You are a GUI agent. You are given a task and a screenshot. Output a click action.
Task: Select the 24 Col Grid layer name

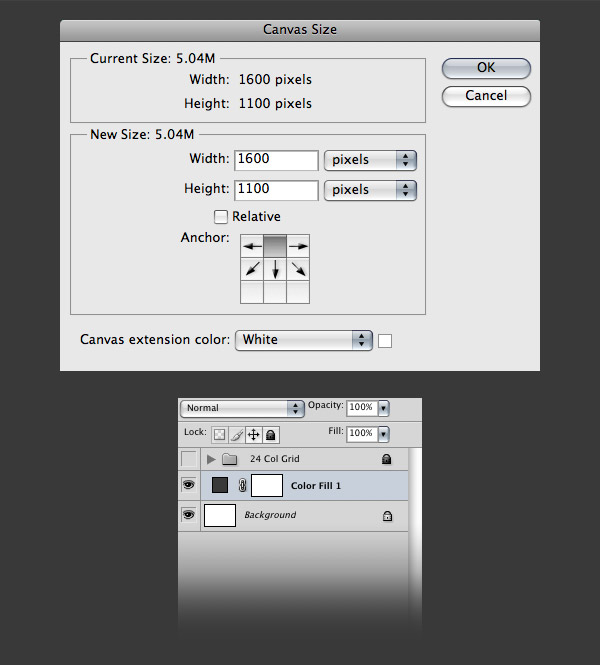coord(274,459)
